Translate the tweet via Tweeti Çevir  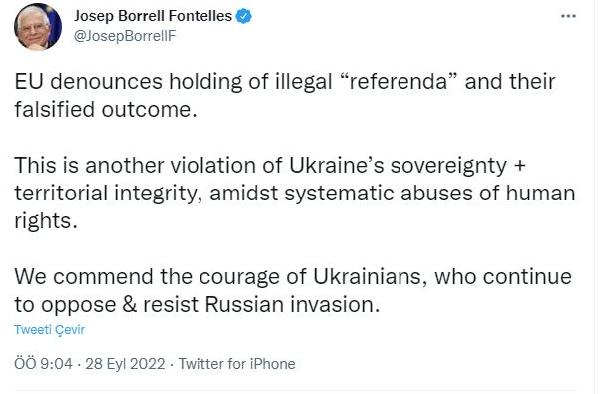pyautogui.click(x=49, y=329)
